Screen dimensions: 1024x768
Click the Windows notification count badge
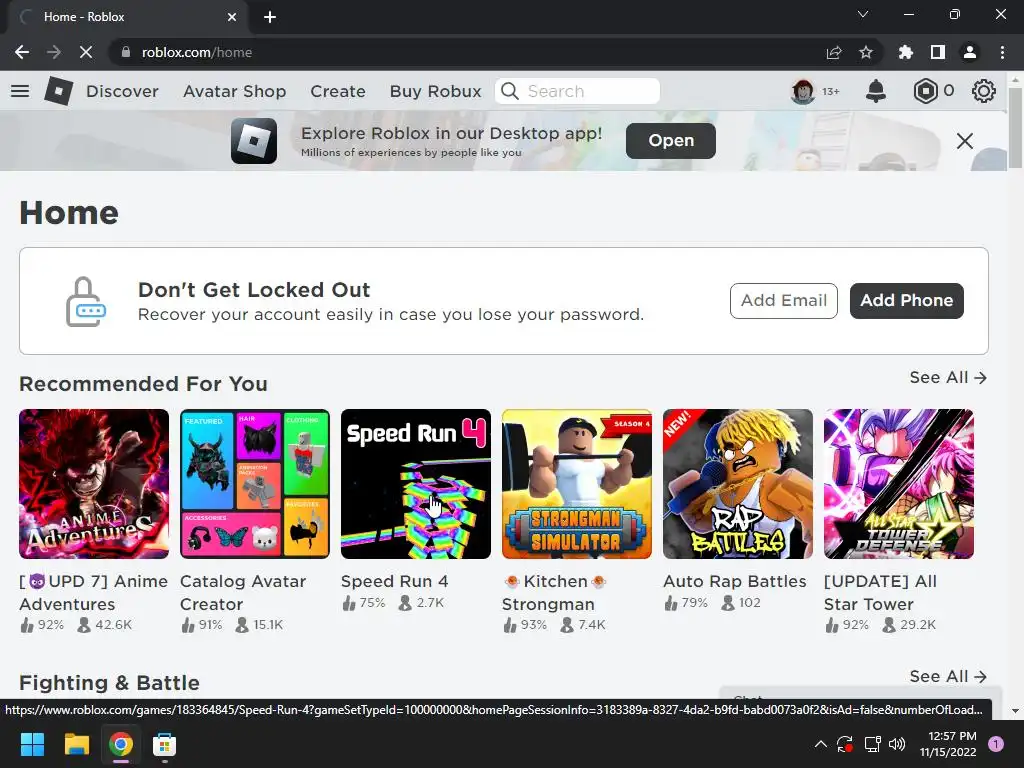coord(996,744)
